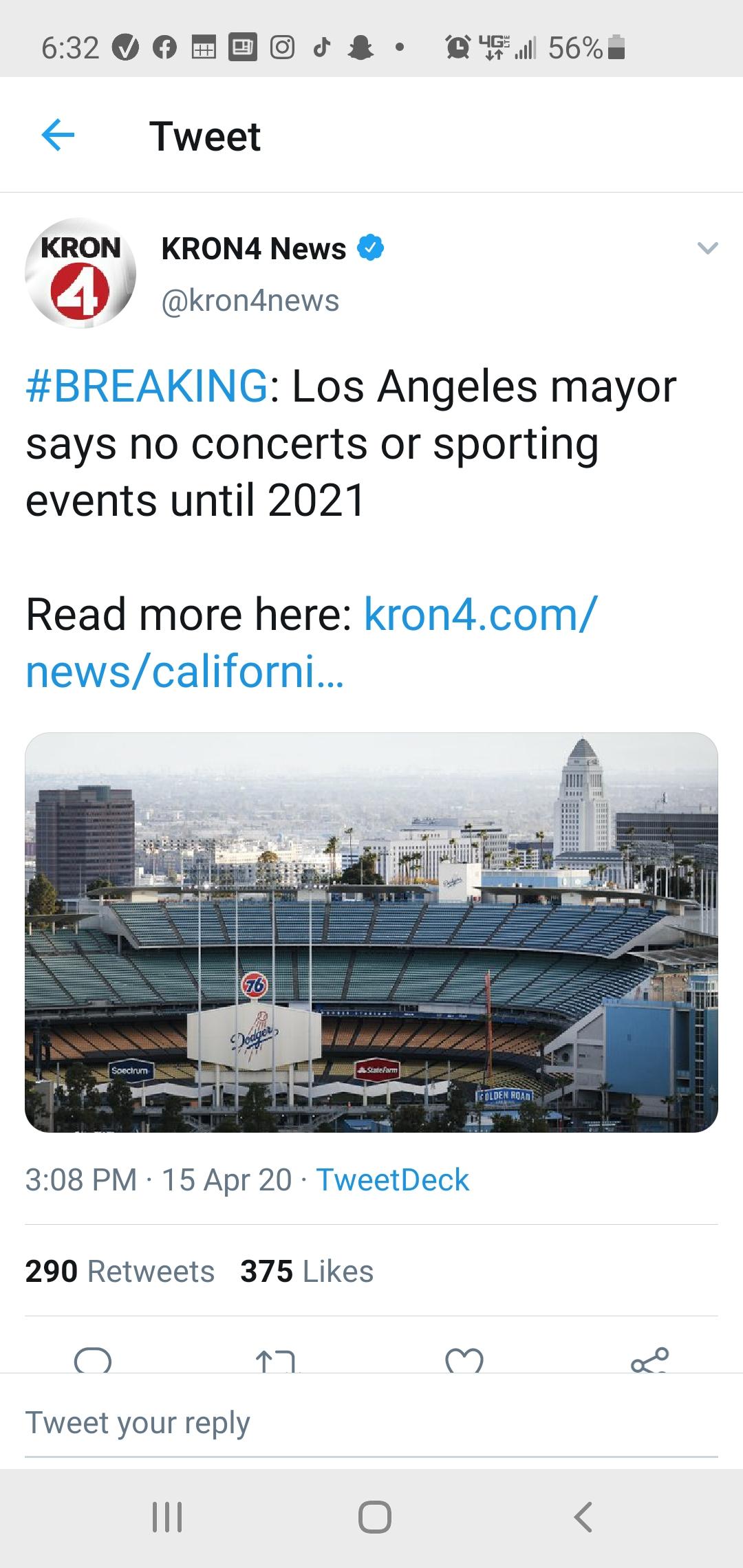The image size is (743, 1568).
Task: Tap the back arrow next to Tweet
Action: point(58,135)
